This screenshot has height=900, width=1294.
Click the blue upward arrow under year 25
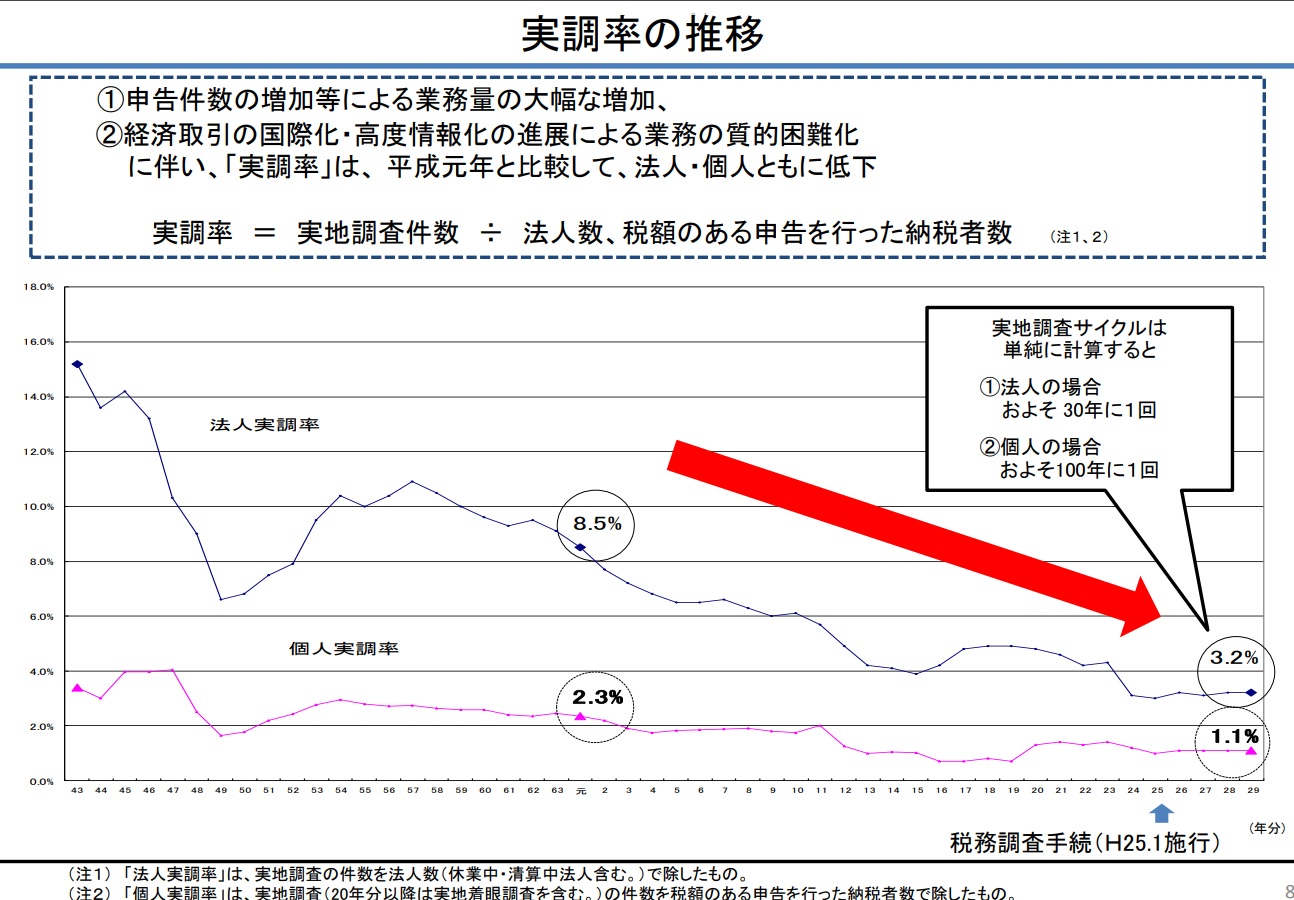point(1160,813)
